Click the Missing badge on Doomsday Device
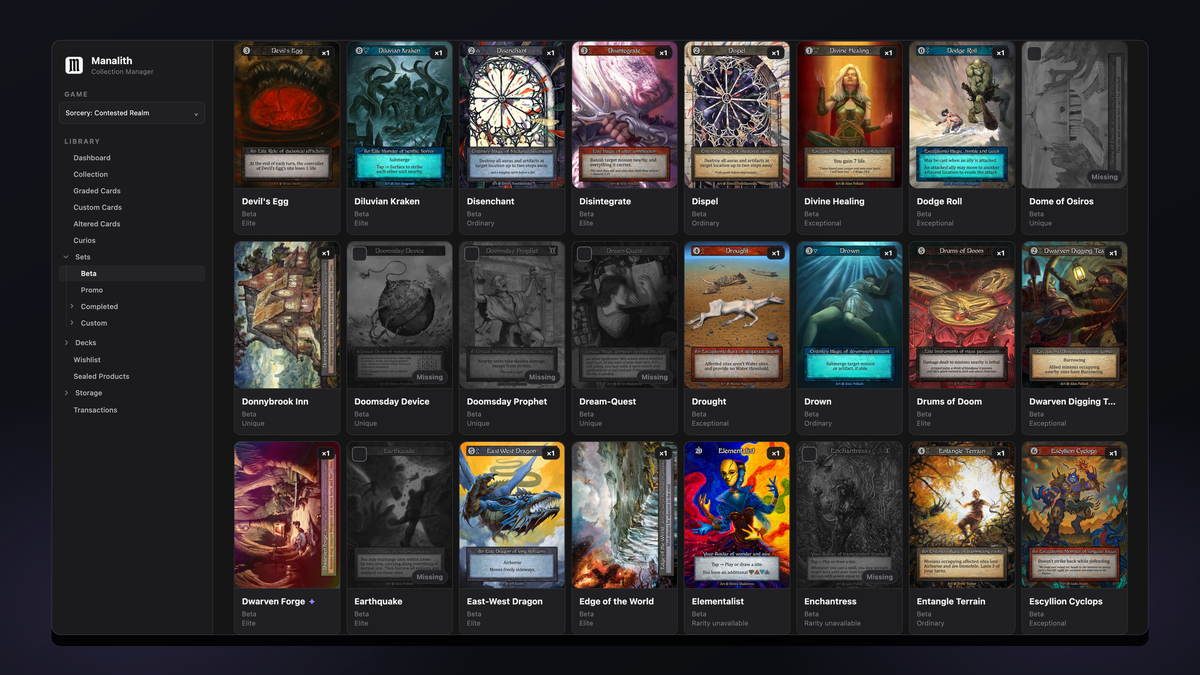Viewport: 1200px width, 675px height. [429, 377]
